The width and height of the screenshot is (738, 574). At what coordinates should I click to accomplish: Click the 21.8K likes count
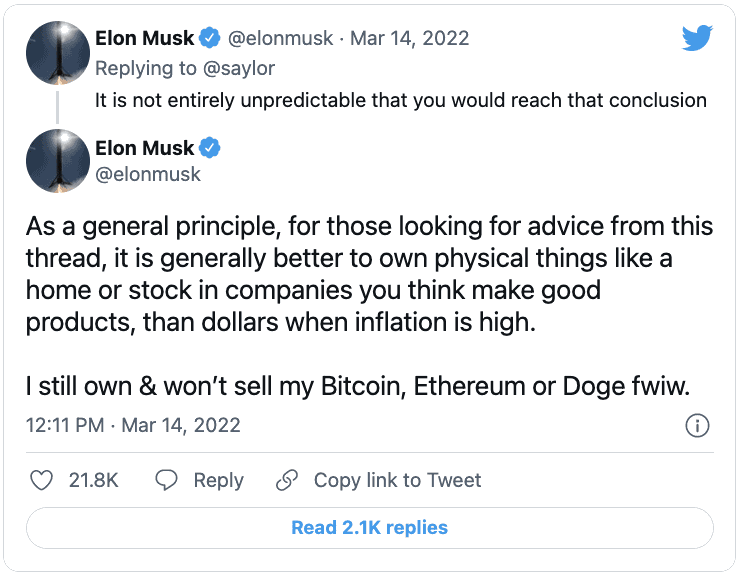point(94,480)
